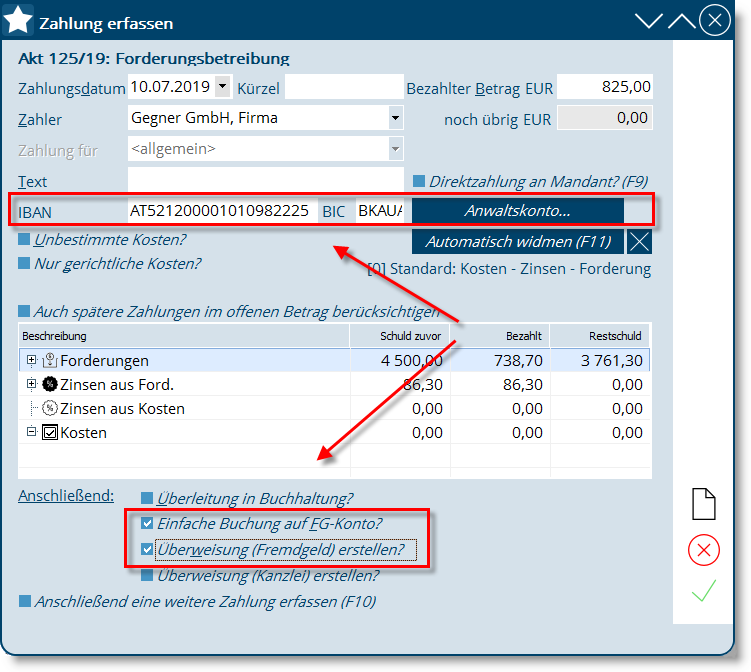Click the Standard: Kosten - Zinsen - Forderung text
Screen dimensions: 751x672
tap(521, 269)
